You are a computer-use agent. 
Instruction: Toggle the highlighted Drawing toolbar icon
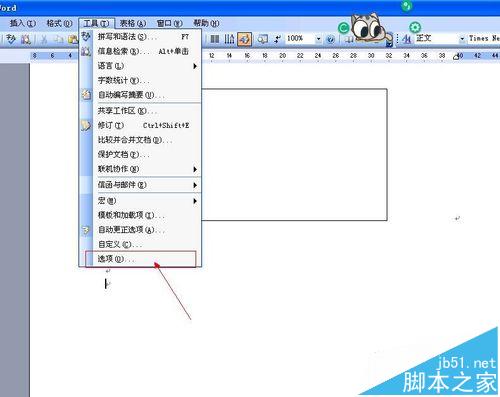[x=244, y=39]
